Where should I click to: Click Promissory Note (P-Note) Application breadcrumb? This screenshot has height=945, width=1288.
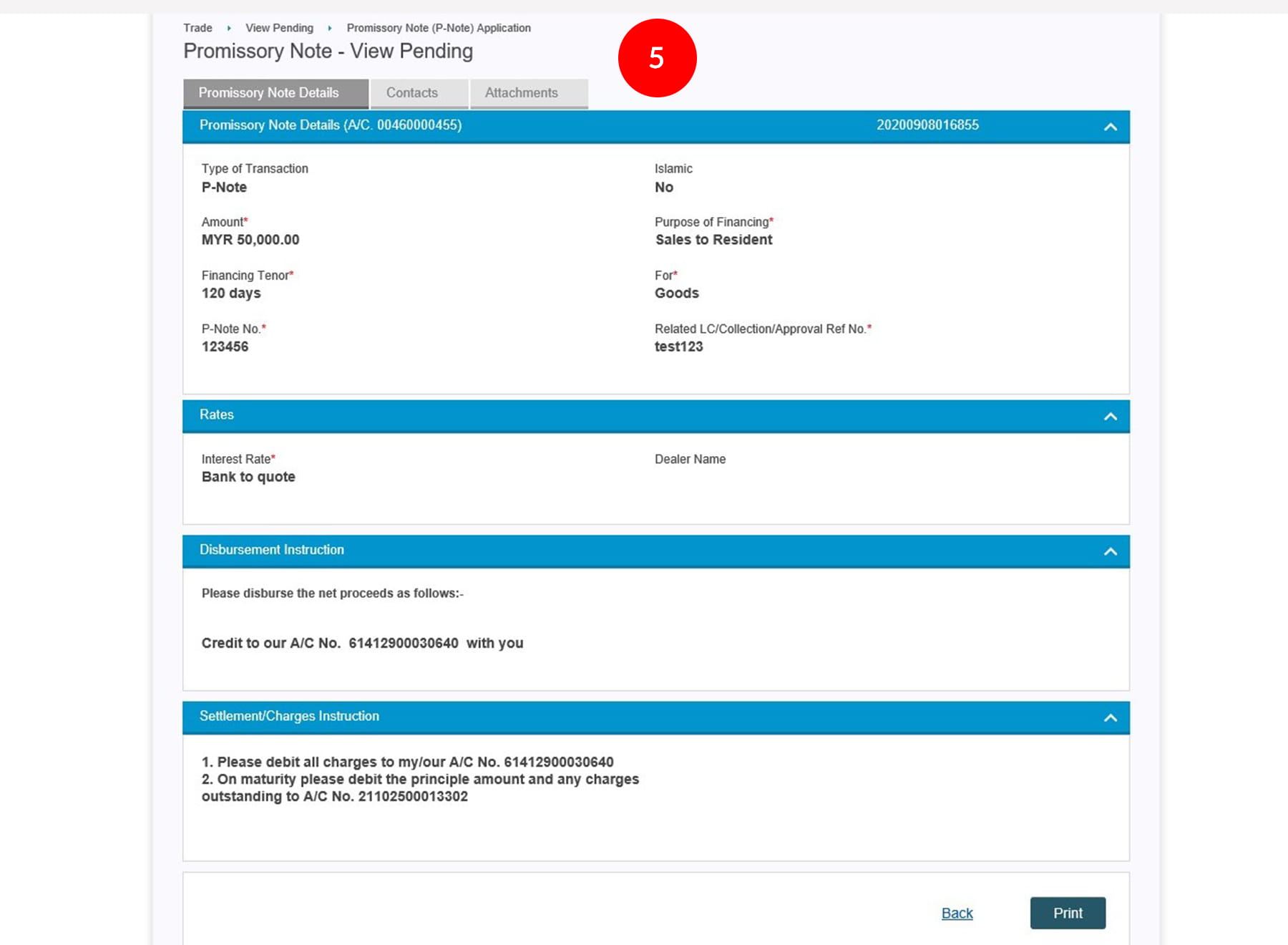pos(439,28)
